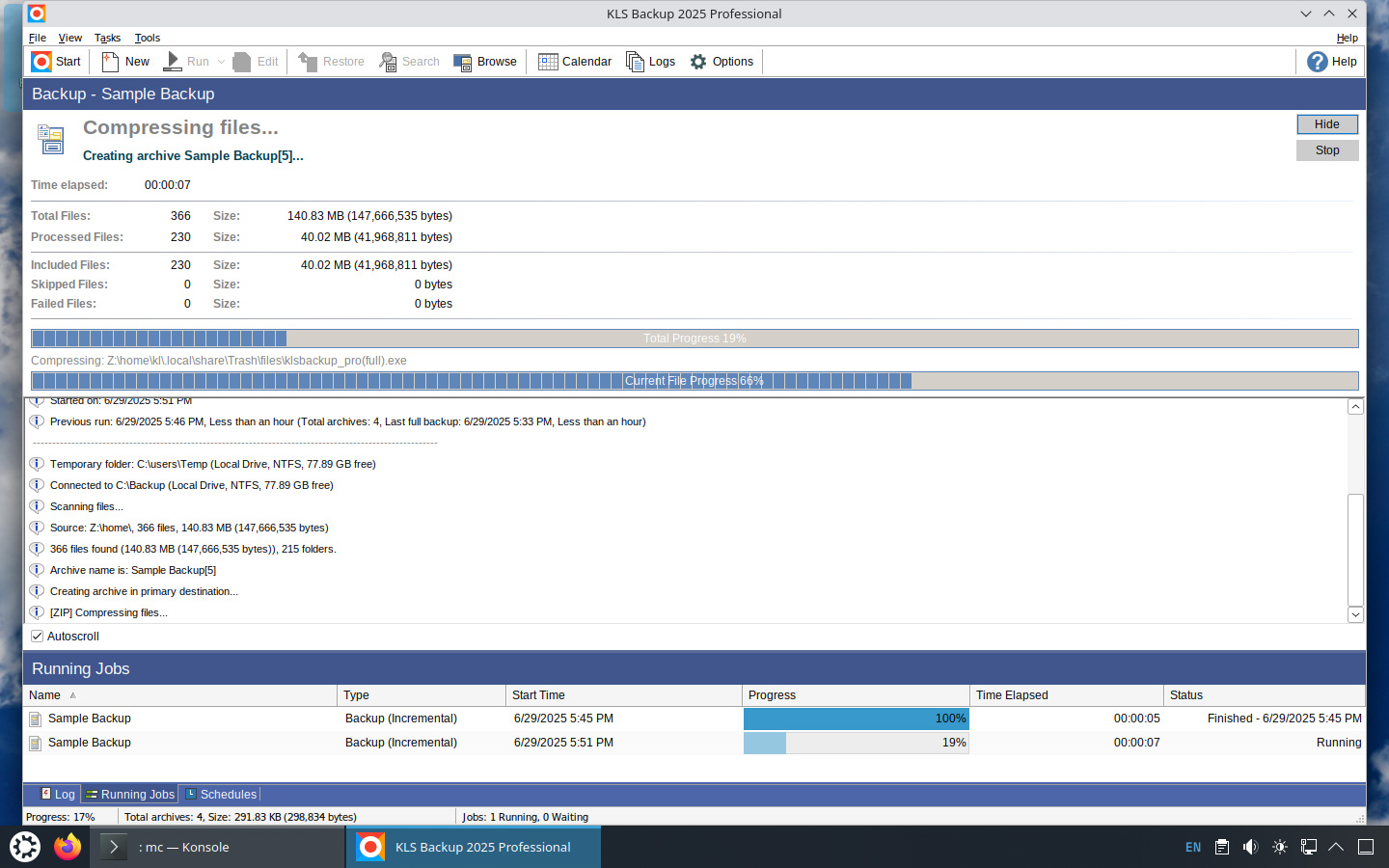Open the File menu
Screen dimensions: 1389x868
coord(38,38)
